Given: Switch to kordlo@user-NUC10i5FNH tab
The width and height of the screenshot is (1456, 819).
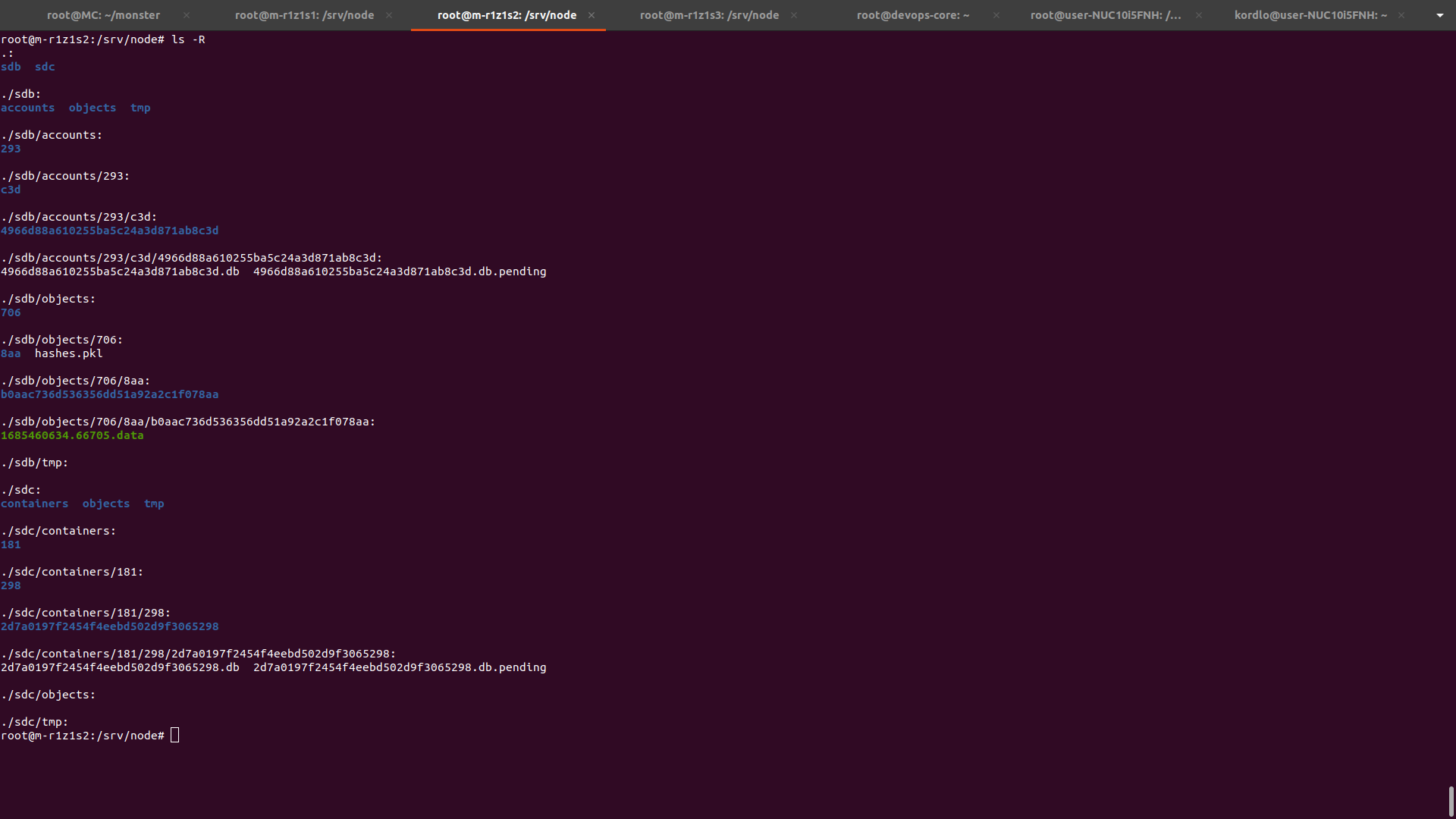Looking at the screenshot, I should pos(1310,15).
